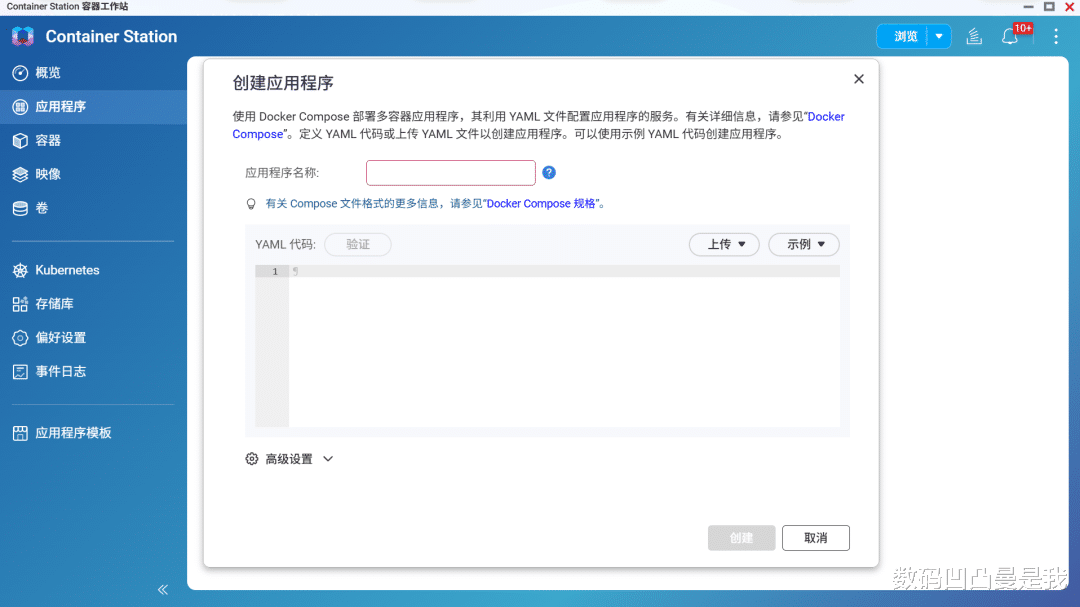The height and width of the screenshot is (607, 1080).
Task: Open the background tasks stack icon
Action: point(974,37)
